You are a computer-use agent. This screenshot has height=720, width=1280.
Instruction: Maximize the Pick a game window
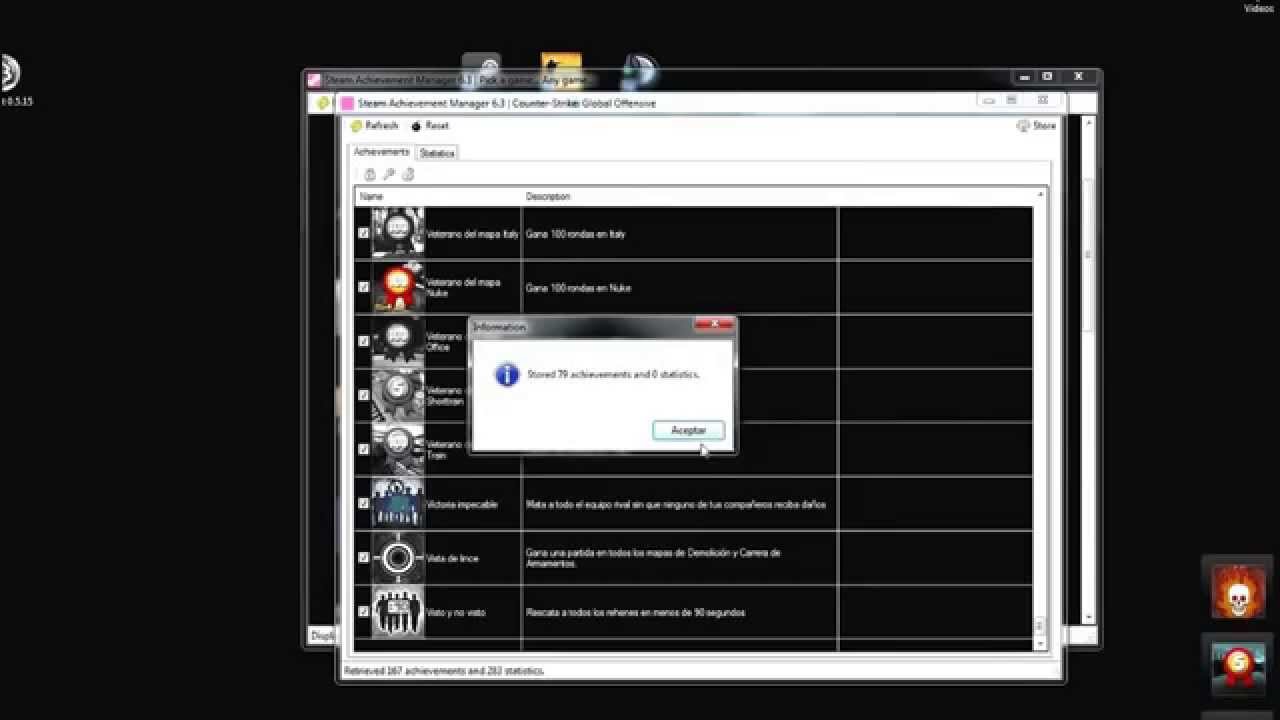(x=1047, y=77)
